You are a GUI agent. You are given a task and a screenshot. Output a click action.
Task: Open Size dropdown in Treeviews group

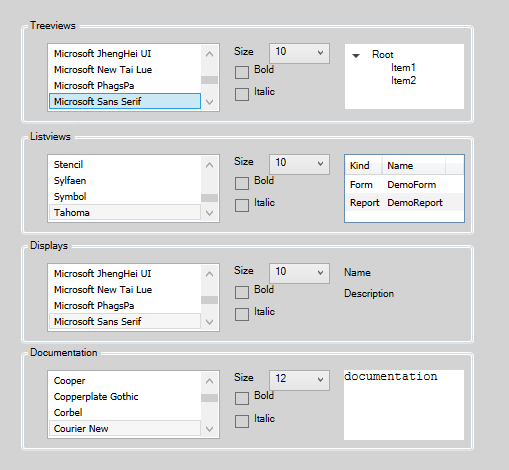coord(299,53)
